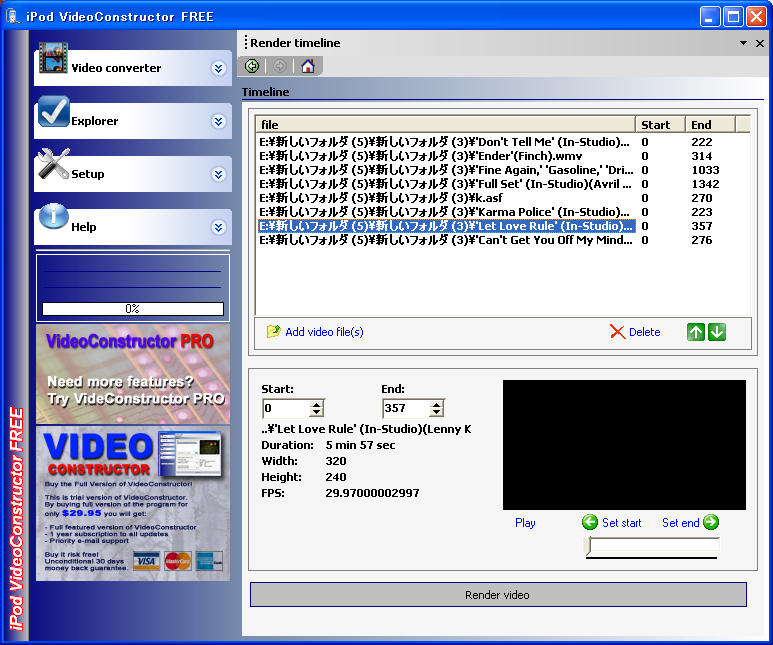Viewport: 773px width, 645px height.
Task: Sort by the file column header
Action: (445, 124)
